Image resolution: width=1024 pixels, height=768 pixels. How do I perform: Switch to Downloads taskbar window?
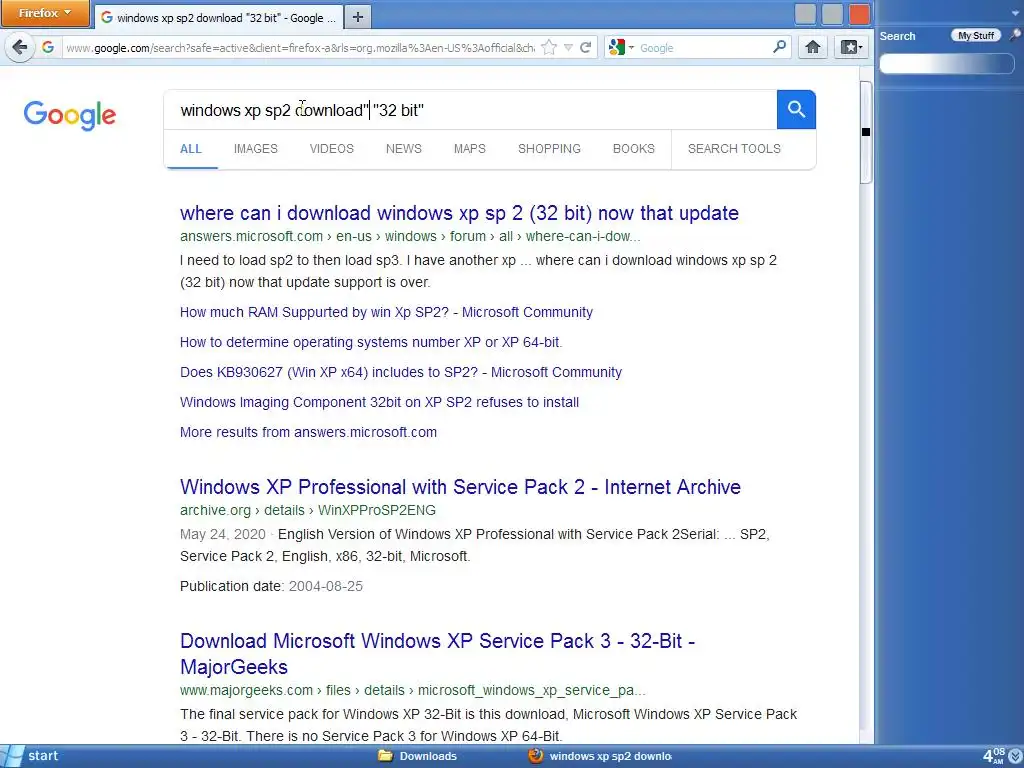tap(418, 756)
